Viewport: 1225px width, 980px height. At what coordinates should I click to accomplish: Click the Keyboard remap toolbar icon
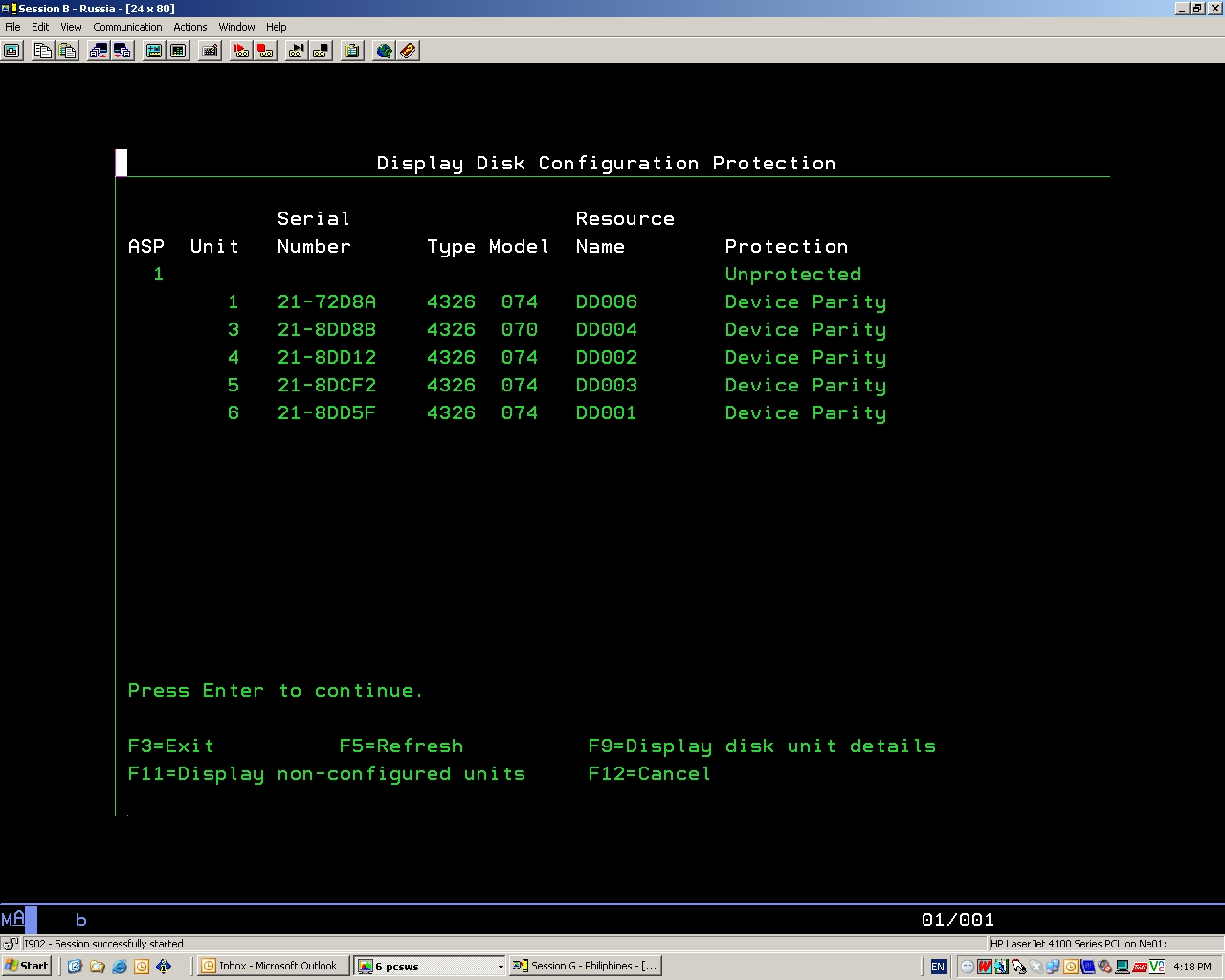coord(210,51)
